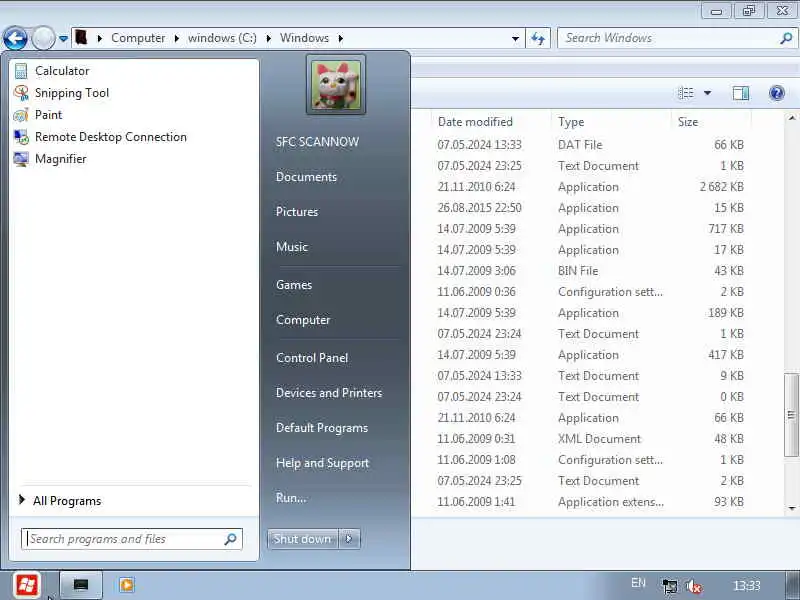Open the recent pages dropdown arrow

click(x=63, y=38)
